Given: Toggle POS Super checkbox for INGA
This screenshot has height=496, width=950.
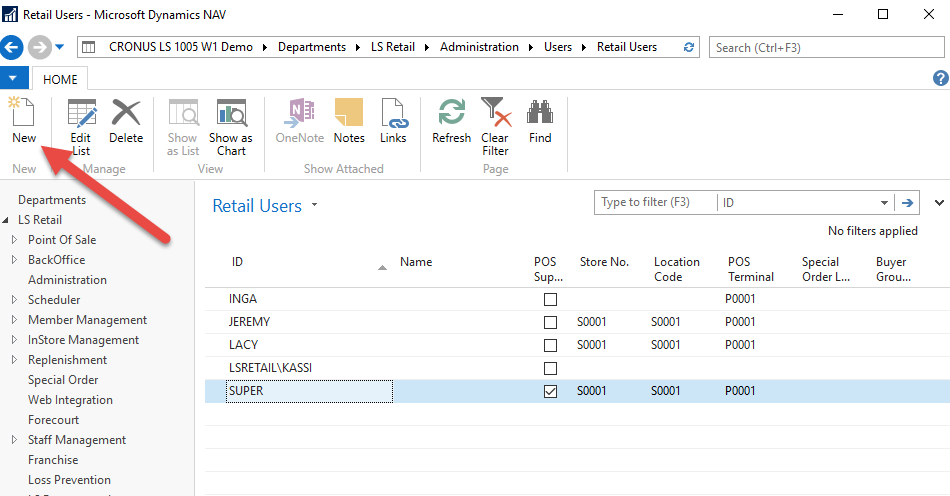Looking at the screenshot, I should tap(550, 300).
